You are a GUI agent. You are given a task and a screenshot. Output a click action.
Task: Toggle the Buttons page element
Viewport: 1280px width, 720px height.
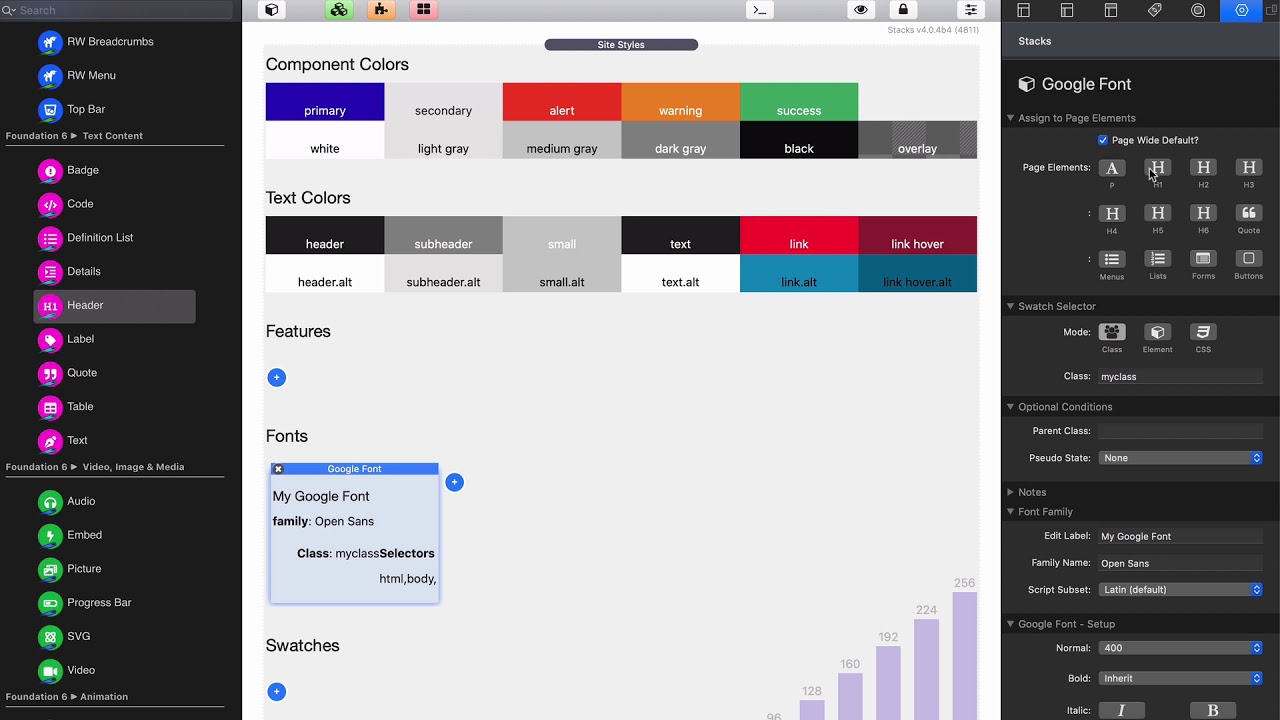coord(1249,259)
